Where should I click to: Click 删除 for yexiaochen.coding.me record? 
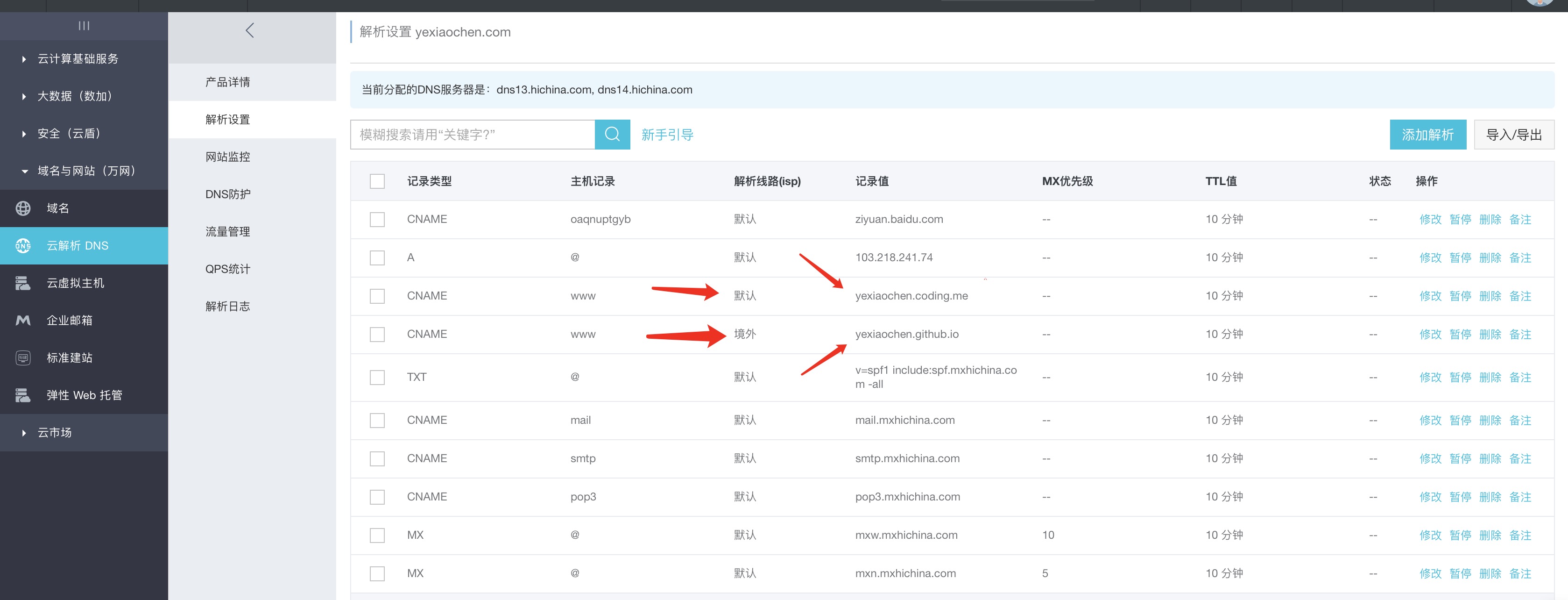pyautogui.click(x=1490, y=296)
